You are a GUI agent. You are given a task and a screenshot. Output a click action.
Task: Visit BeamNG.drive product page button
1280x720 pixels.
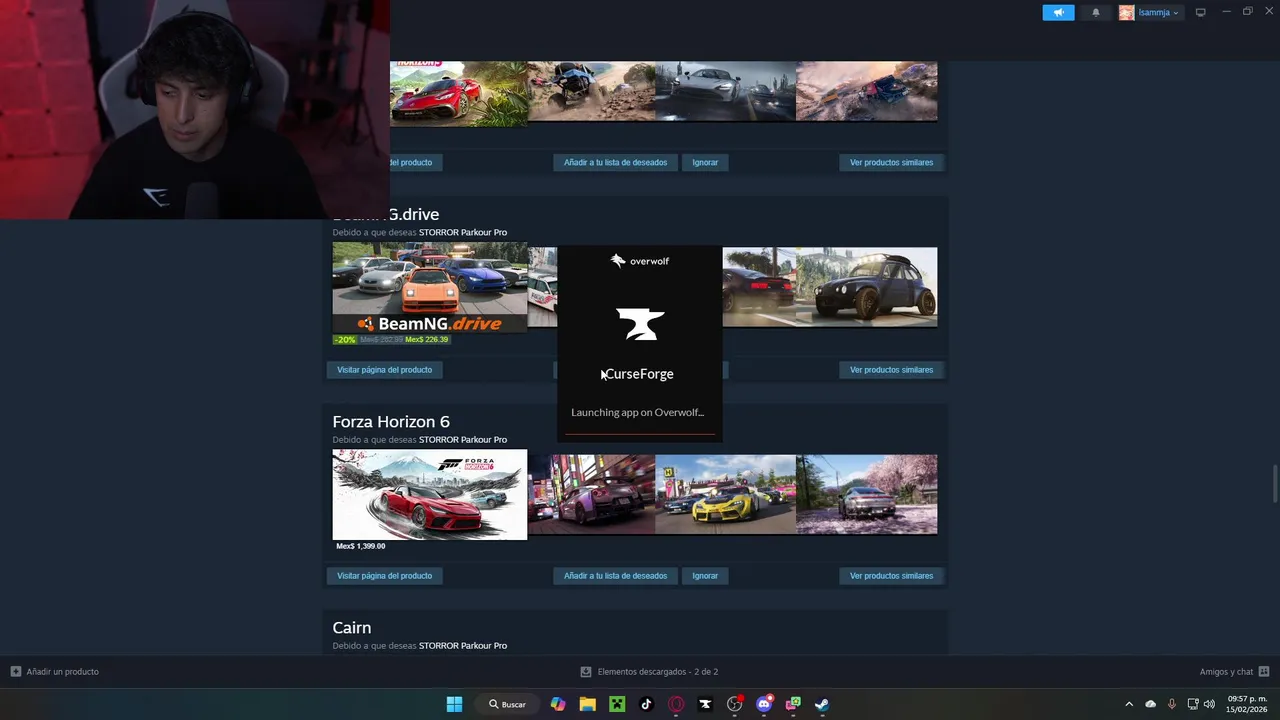[385, 370]
